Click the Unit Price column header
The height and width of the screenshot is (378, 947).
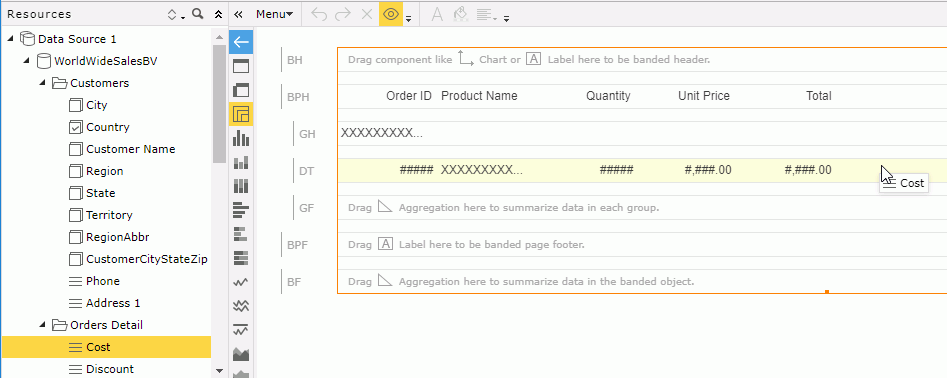click(x=704, y=95)
